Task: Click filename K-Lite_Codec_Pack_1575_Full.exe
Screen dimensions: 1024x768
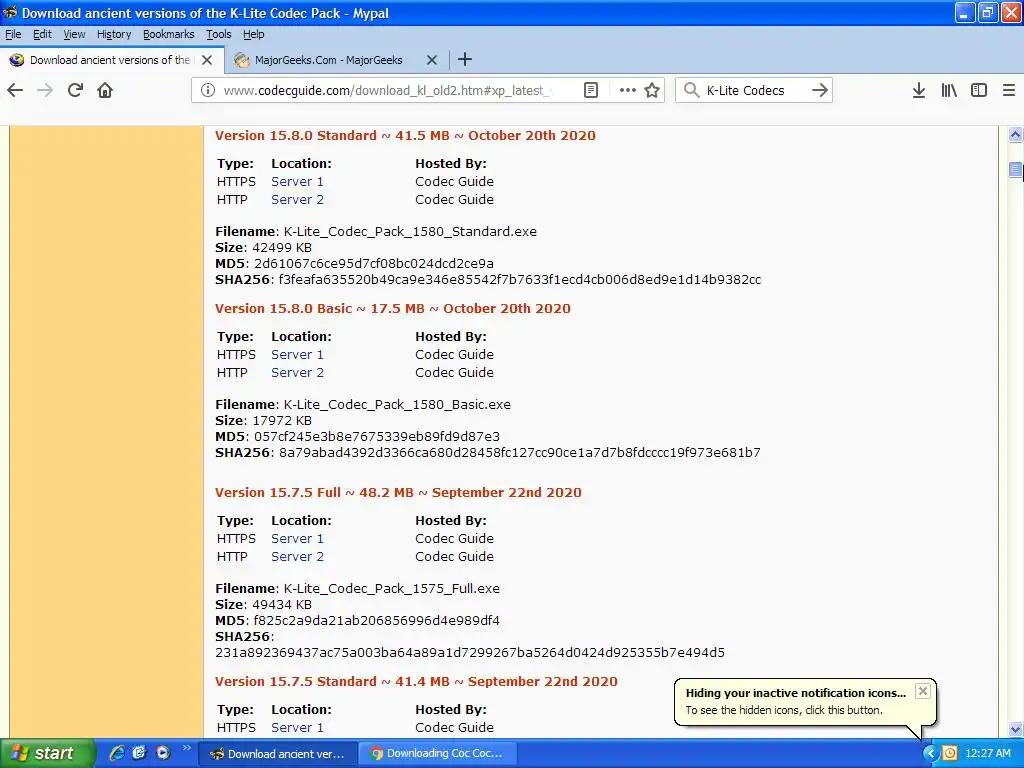Action: [x=392, y=589]
